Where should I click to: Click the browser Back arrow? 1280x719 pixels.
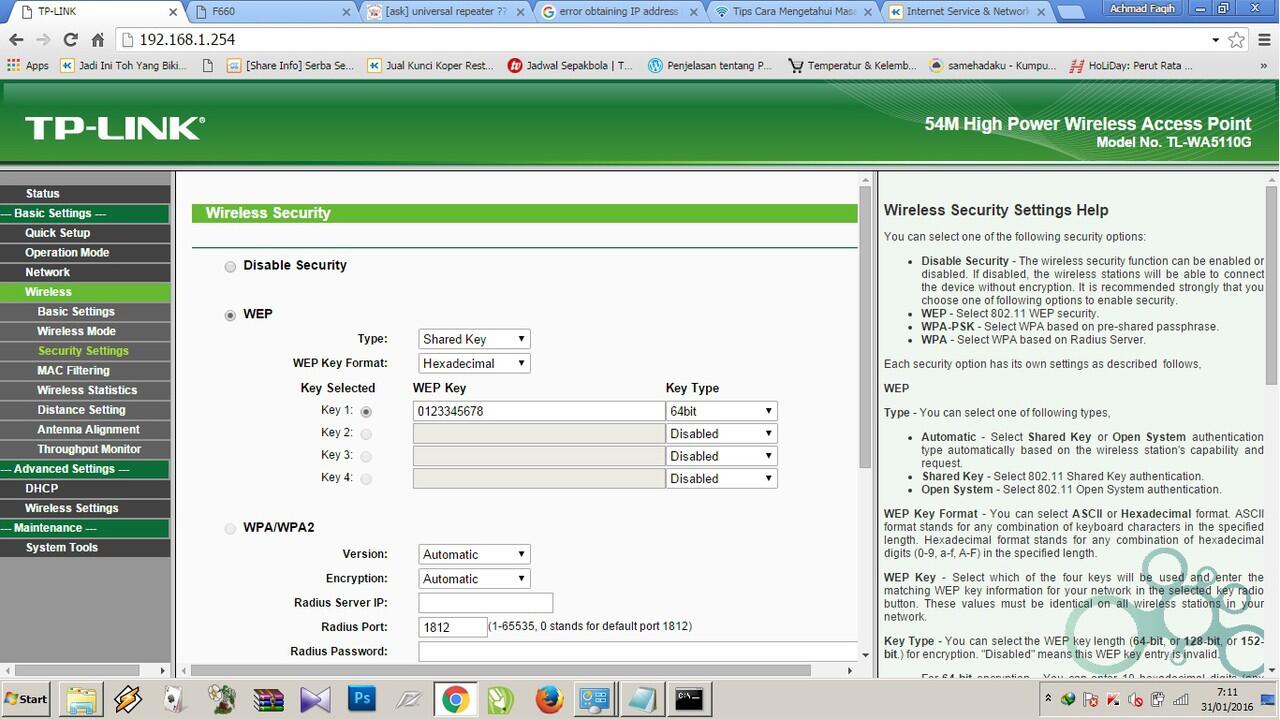15,40
